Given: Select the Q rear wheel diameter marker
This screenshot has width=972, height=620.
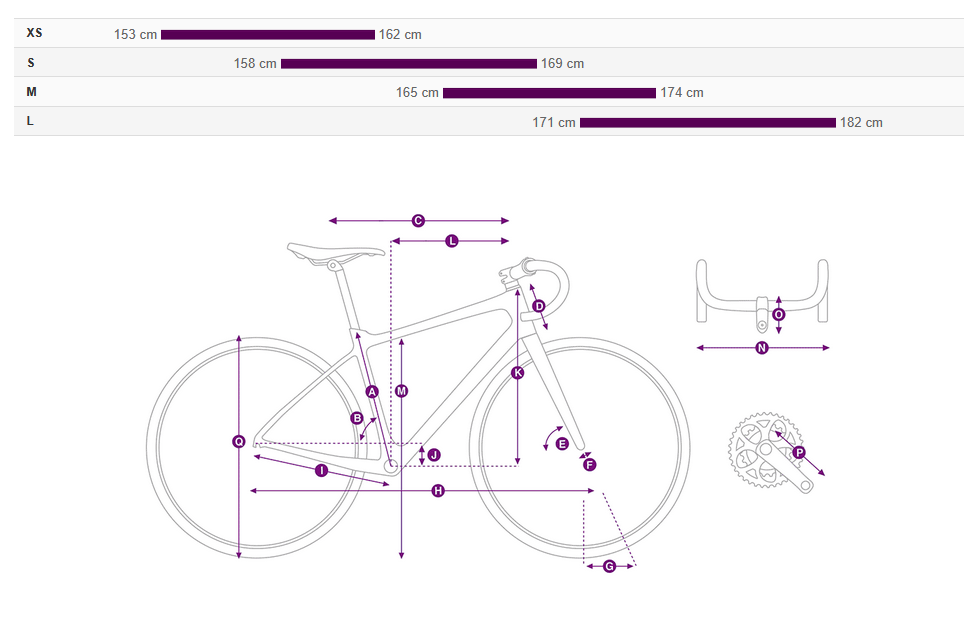Looking at the screenshot, I should 239,442.
